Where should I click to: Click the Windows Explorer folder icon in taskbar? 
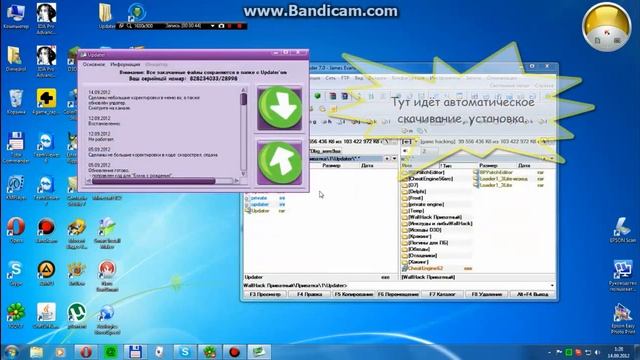(x=36, y=352)
